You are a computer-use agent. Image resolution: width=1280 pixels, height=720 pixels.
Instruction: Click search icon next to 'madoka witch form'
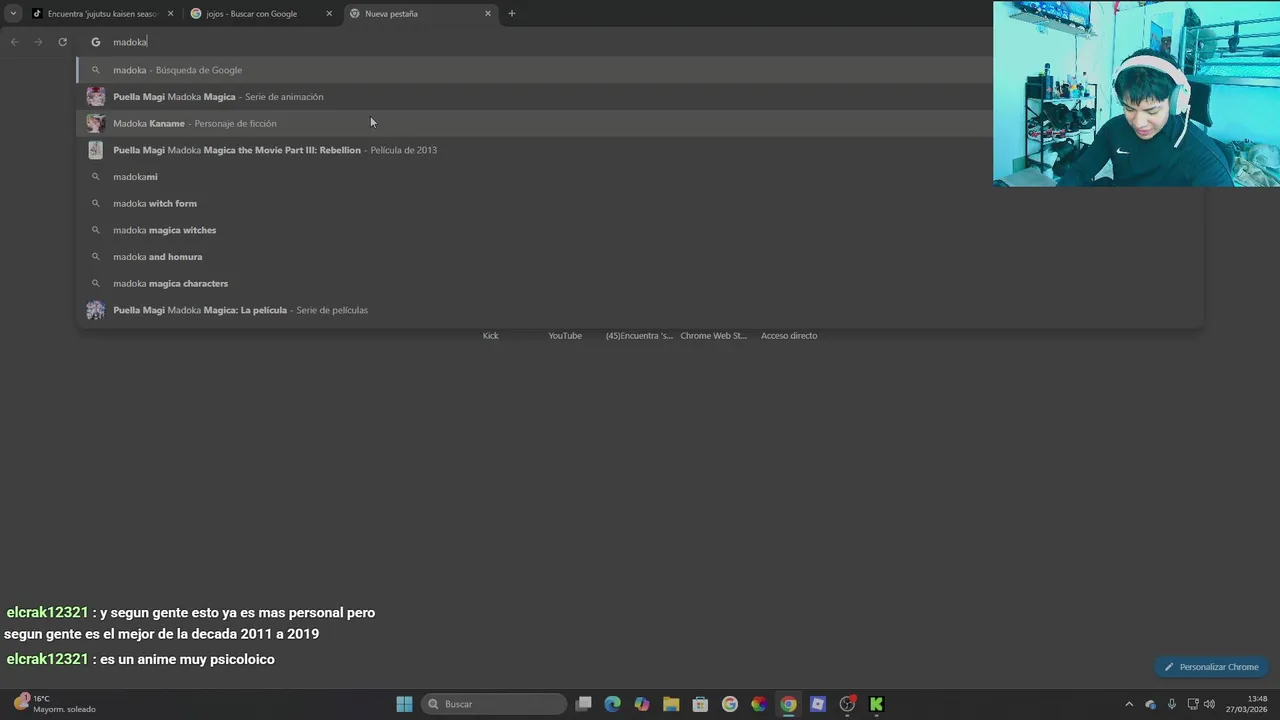[96, 203]
